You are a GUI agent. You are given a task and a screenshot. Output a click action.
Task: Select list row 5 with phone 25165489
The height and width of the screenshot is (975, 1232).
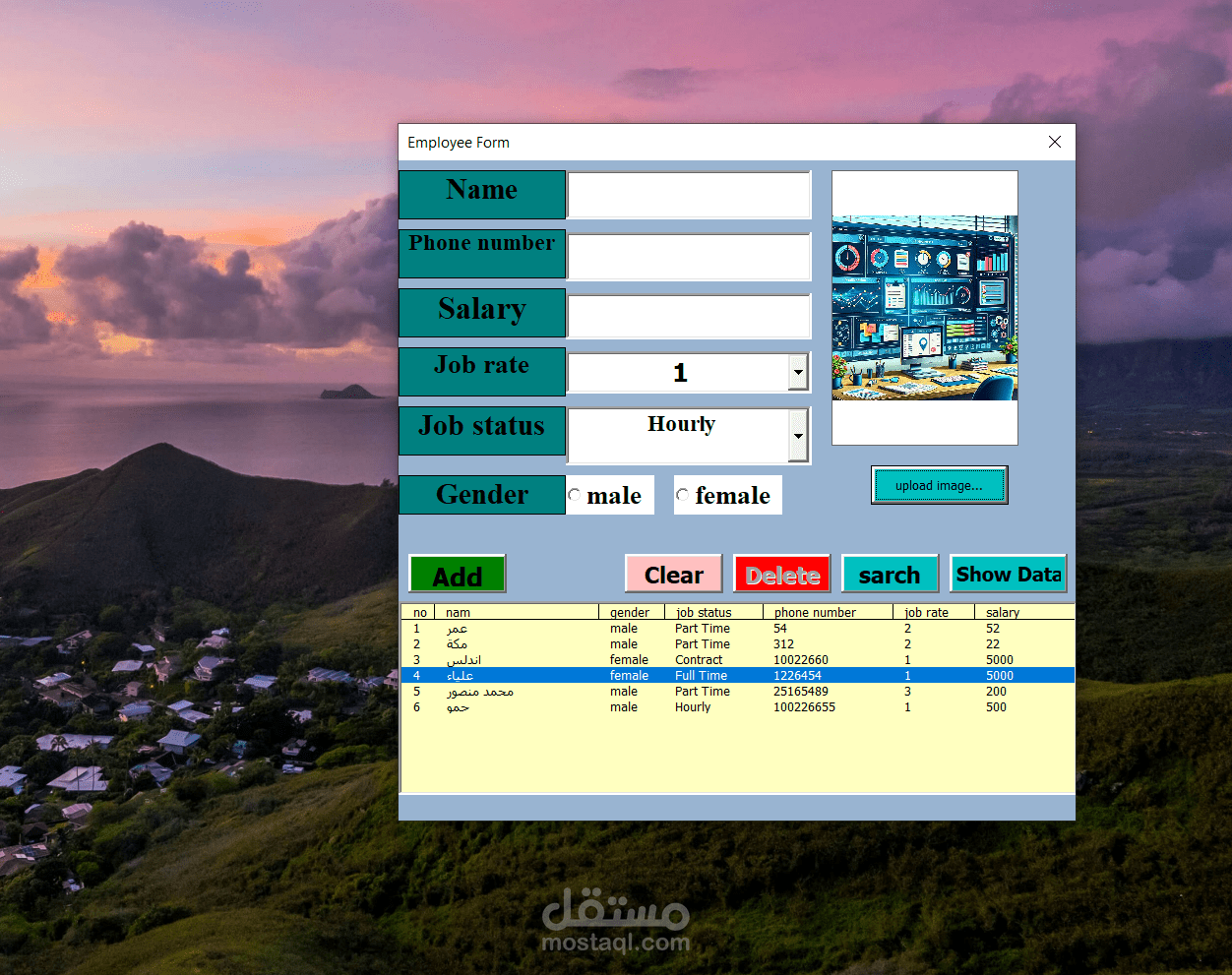click(x=738, y=692)
